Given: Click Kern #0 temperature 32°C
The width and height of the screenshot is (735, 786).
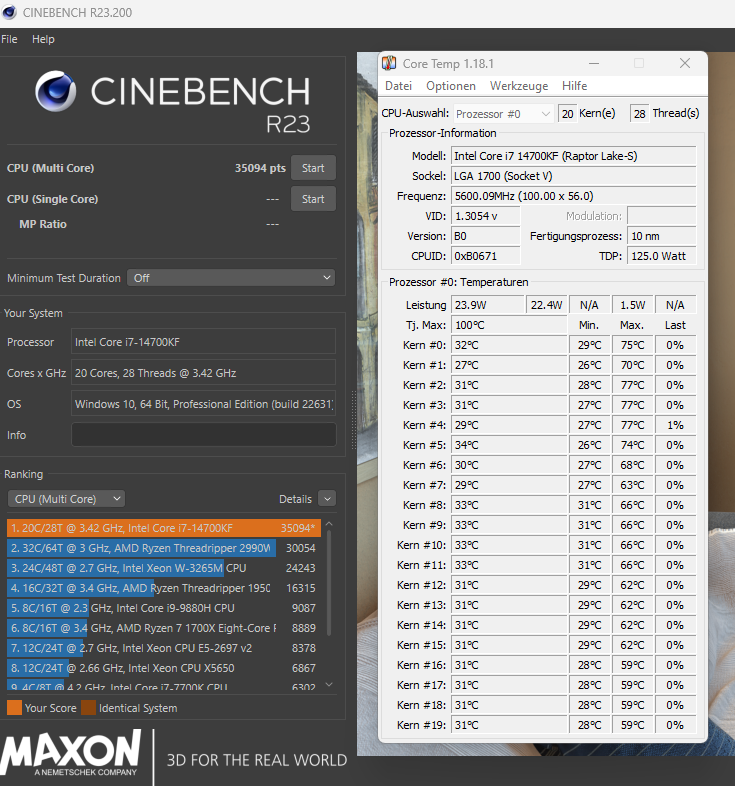Looking at the screenshot, I should point(509,345).
